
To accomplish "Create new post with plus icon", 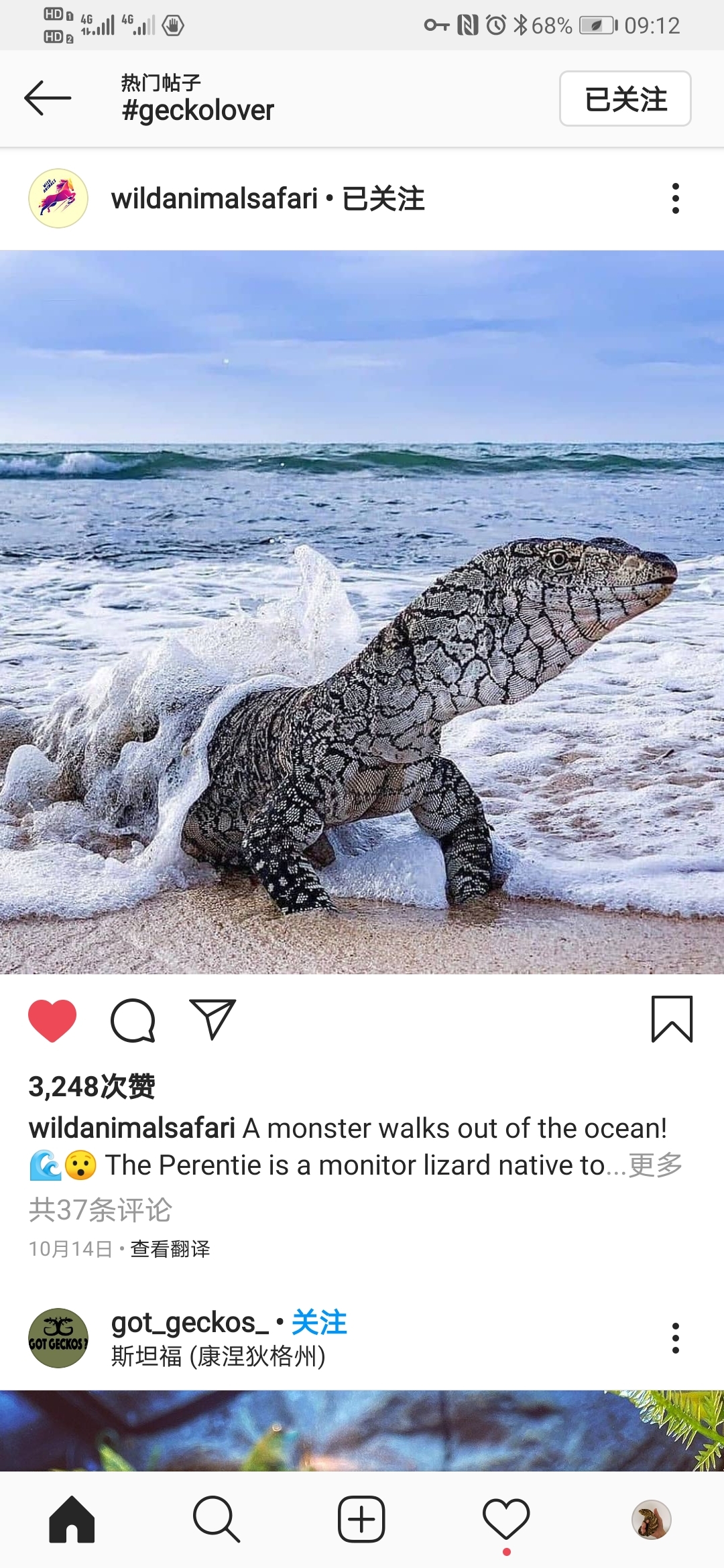I will point(361,1519).
